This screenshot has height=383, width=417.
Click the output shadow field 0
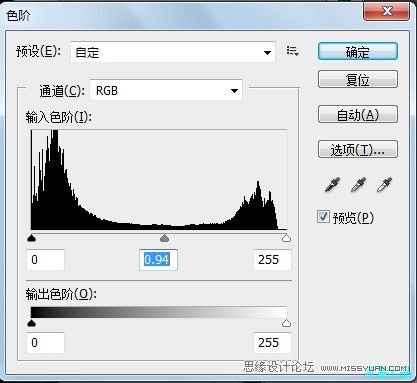click(45, 343)
